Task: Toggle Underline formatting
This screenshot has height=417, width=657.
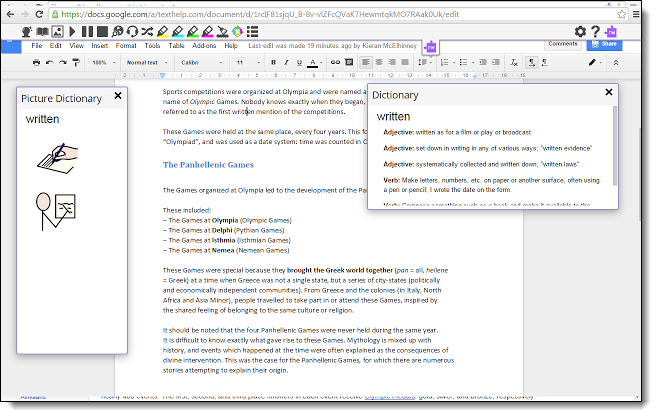Action: coord(299,62)
